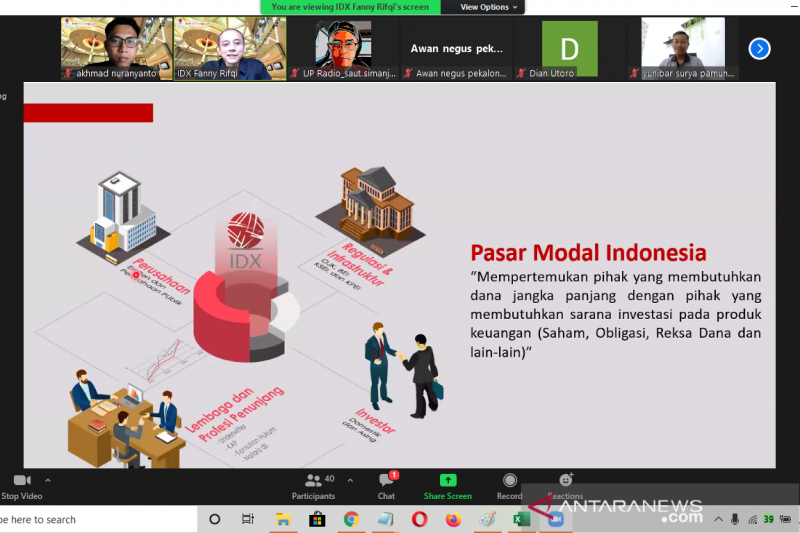The image size is (800, 533).
Task: Click the Investor label on the slide
Action: pos(376,420)
